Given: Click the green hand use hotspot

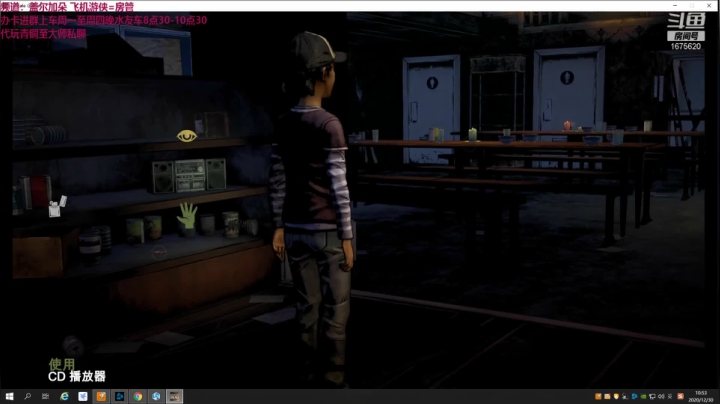Looking at the screenshot, I should coord(187,216).
